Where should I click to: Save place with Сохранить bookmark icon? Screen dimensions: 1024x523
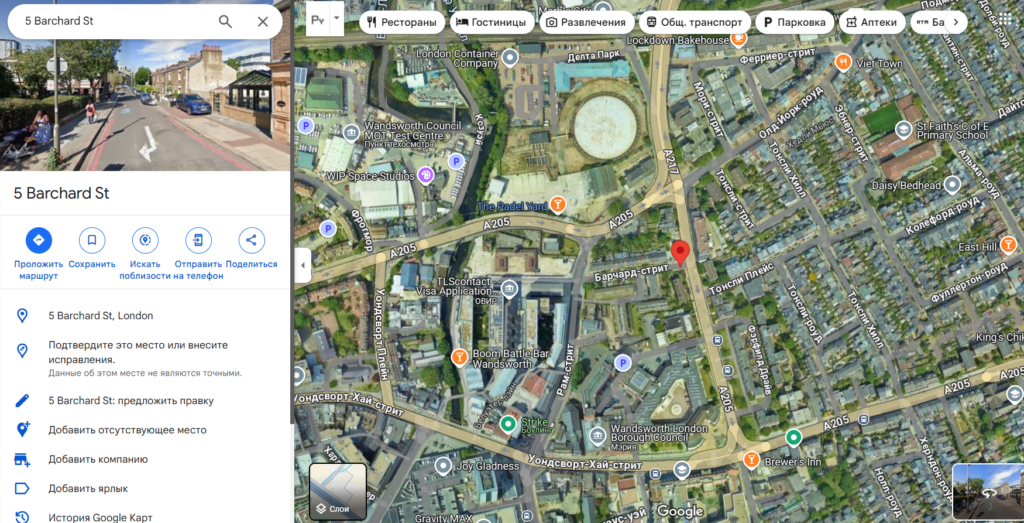(x=92, y=240)
